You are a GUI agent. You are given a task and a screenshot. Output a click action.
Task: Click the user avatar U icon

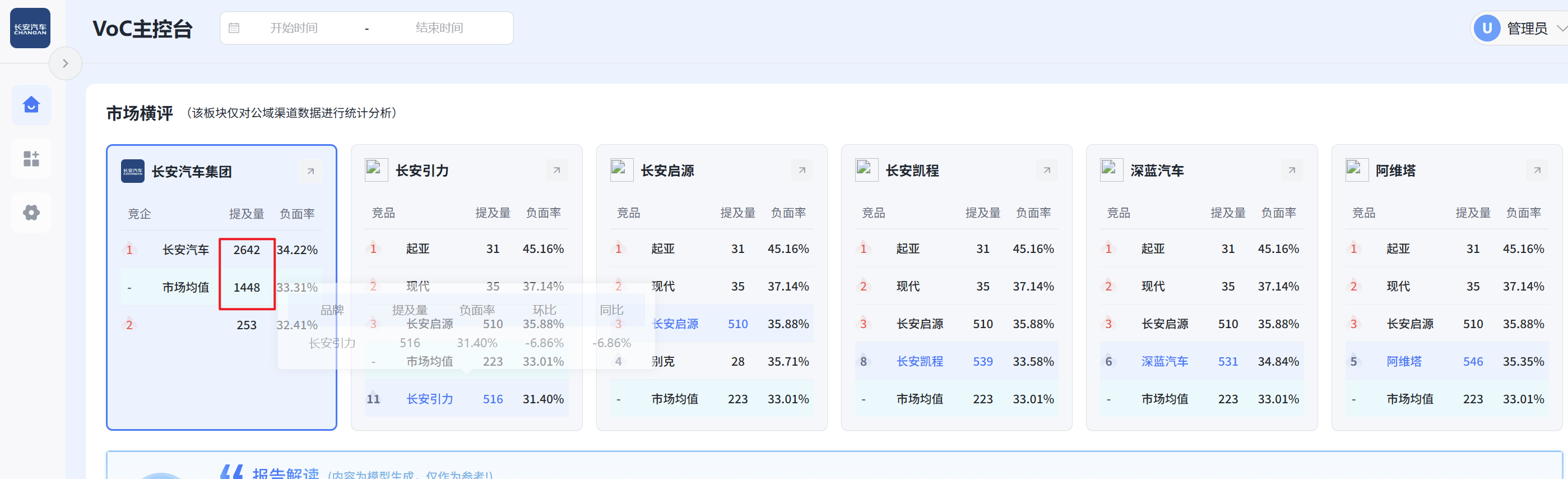tap(1486, 28)
